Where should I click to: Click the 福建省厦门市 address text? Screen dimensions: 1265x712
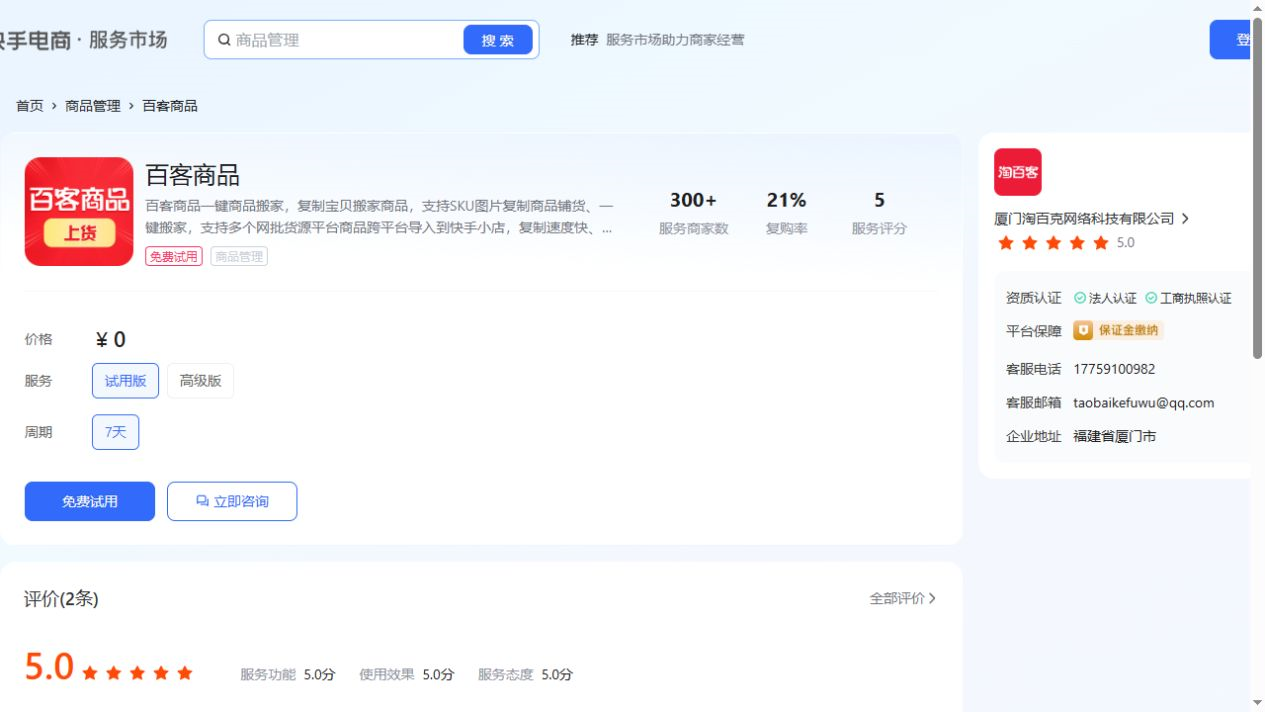pos(1115,436)
